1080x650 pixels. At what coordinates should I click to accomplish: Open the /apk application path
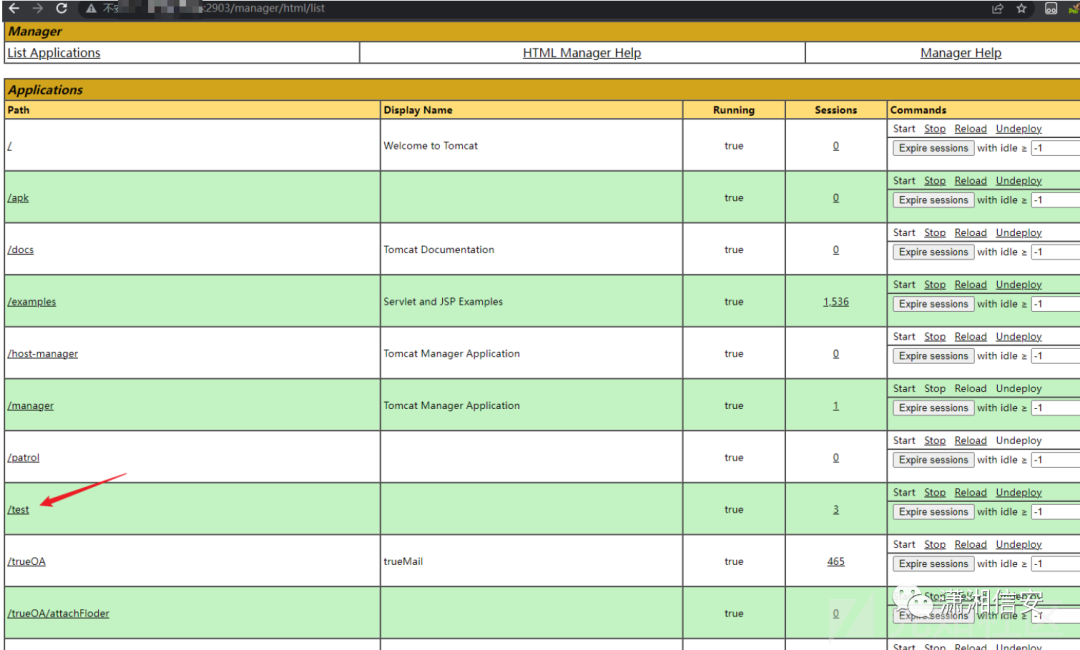tap(19, 198)
